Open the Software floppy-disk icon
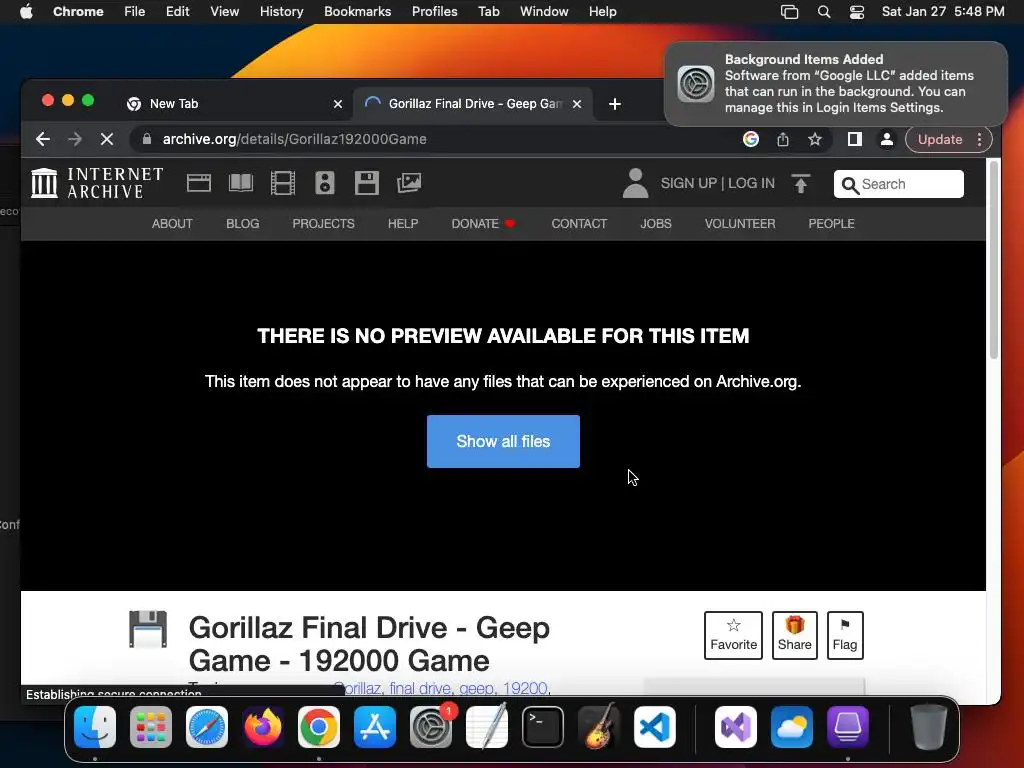Viewport: 1024px width, 768px height. [366, 183]
